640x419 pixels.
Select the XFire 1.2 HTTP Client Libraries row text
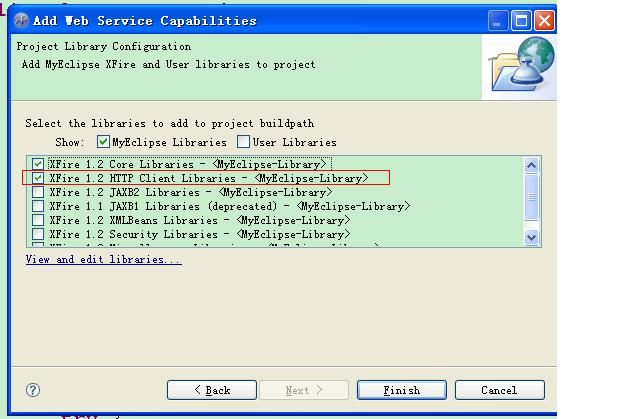click(209, 178)
